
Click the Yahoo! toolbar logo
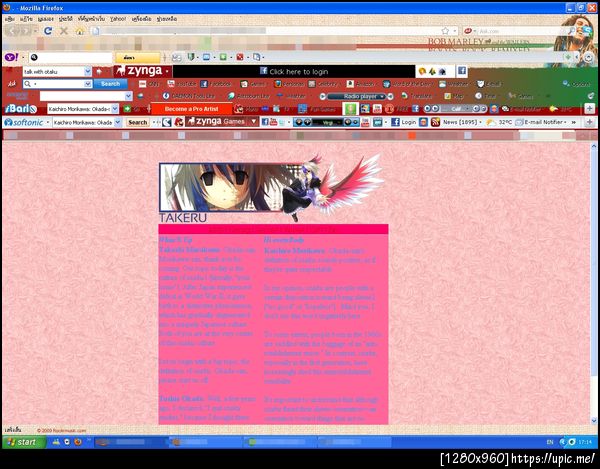[x=11, y=57]
